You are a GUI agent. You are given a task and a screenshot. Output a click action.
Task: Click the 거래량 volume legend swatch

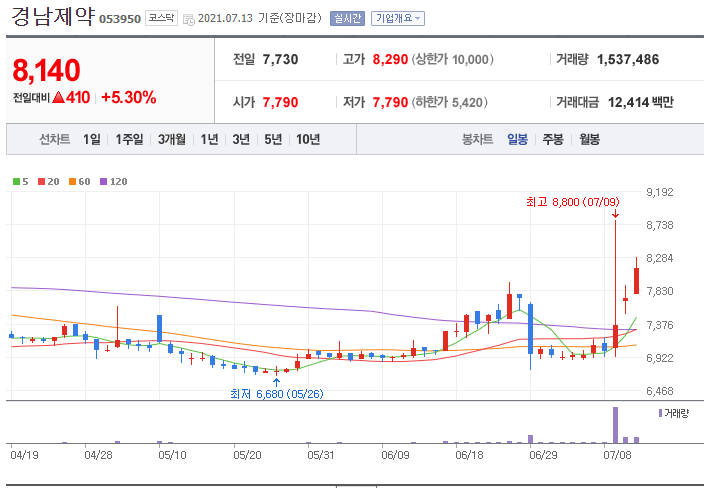660,413
